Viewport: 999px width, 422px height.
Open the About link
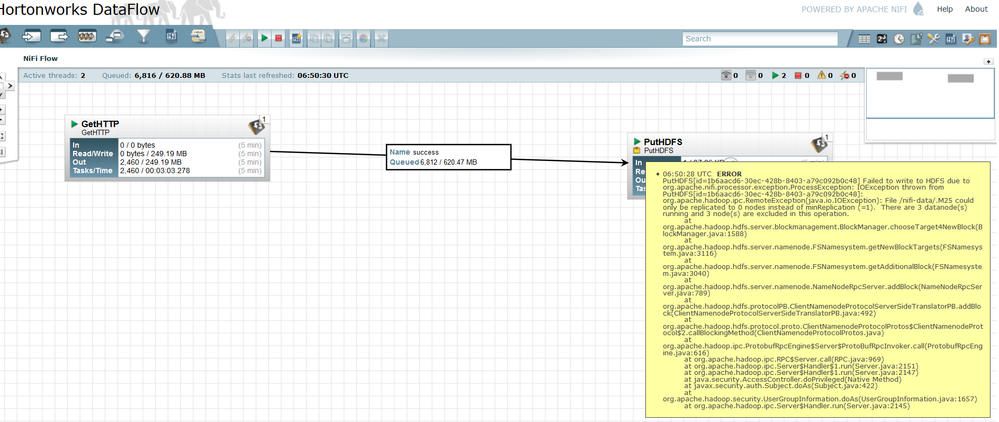976,9
